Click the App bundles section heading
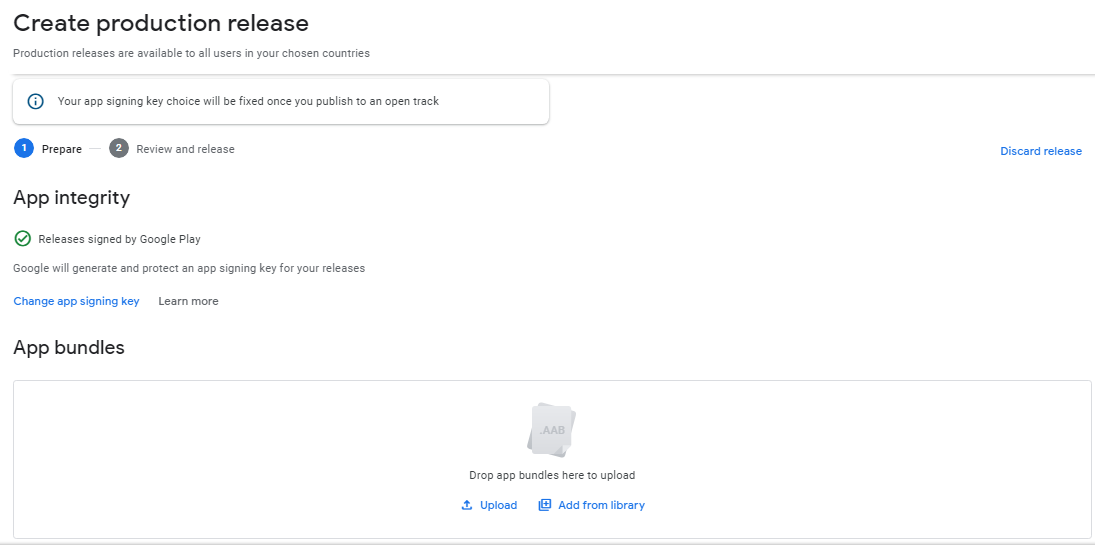 click(x=69, y=348)
